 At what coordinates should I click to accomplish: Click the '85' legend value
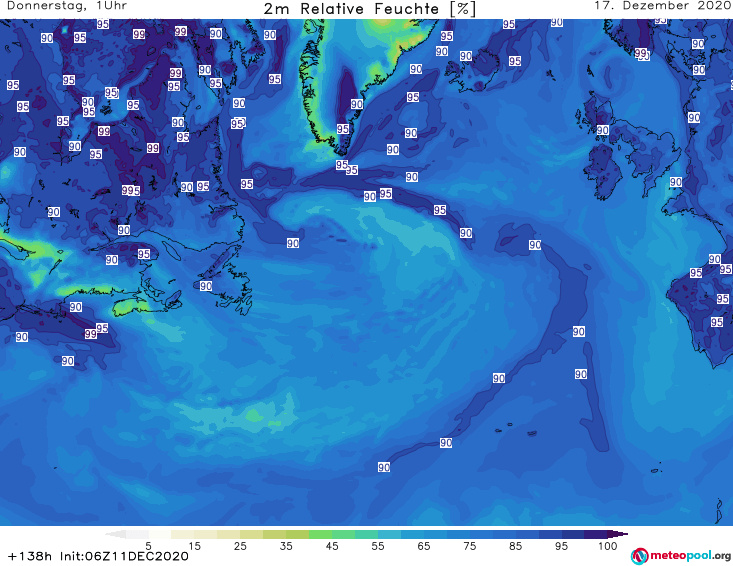tap(516, 546)
